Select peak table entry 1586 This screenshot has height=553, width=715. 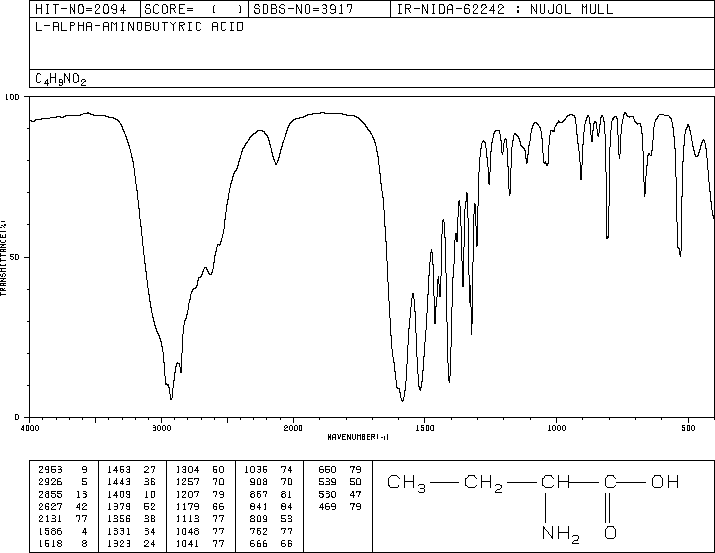(x=50, y=531)
